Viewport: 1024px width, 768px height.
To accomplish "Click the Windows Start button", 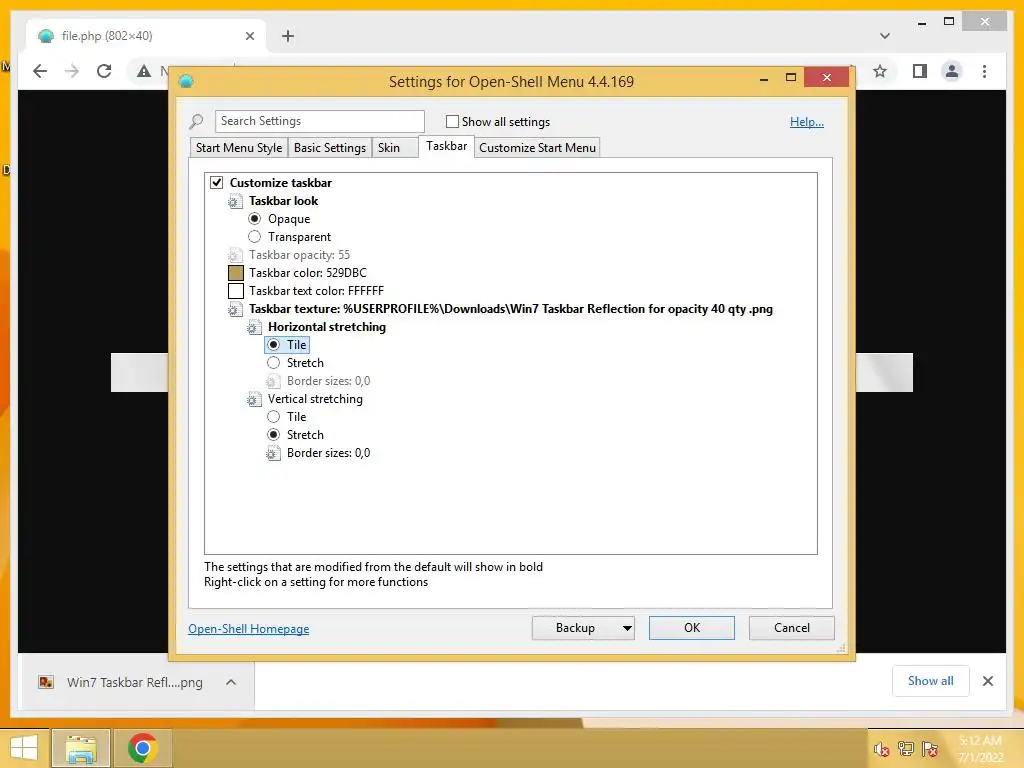I will (24, 748).
